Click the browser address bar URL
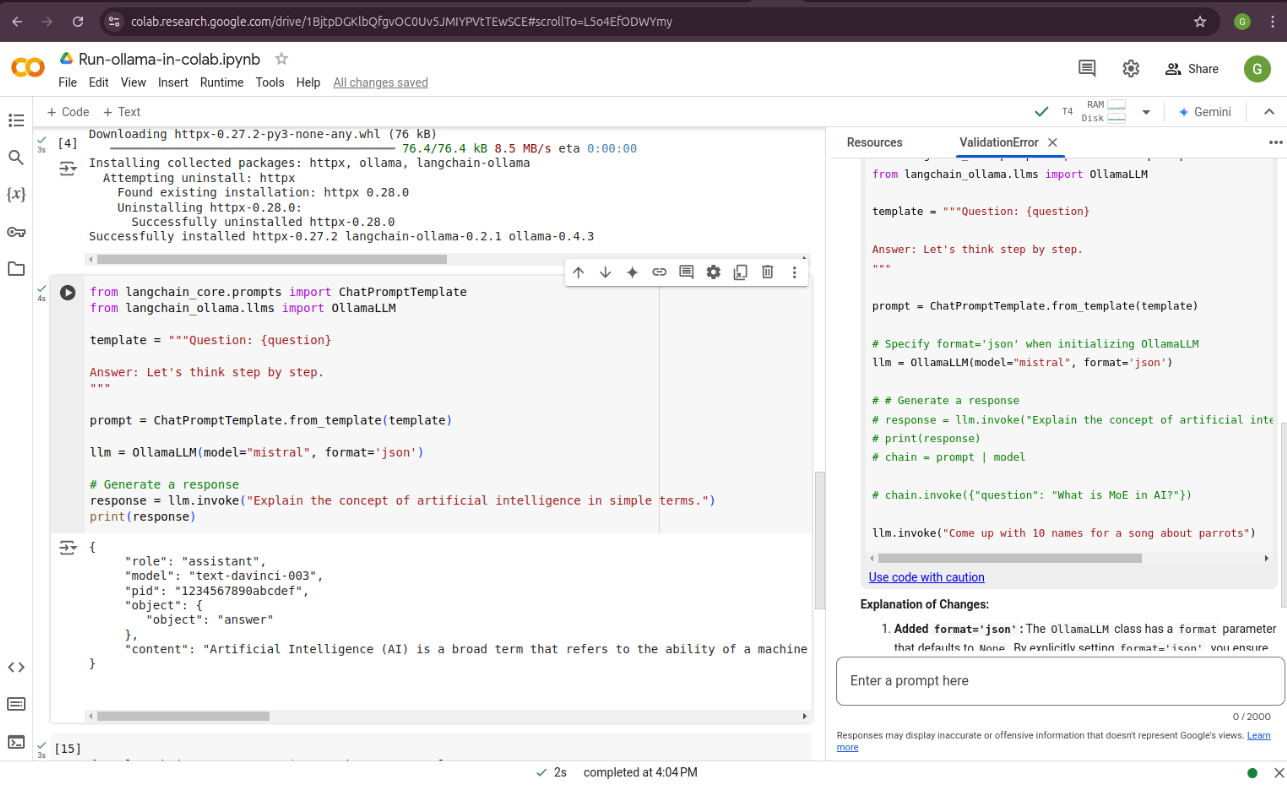The width and height of the screenshot is (1287, 785). tap(401, 21)
